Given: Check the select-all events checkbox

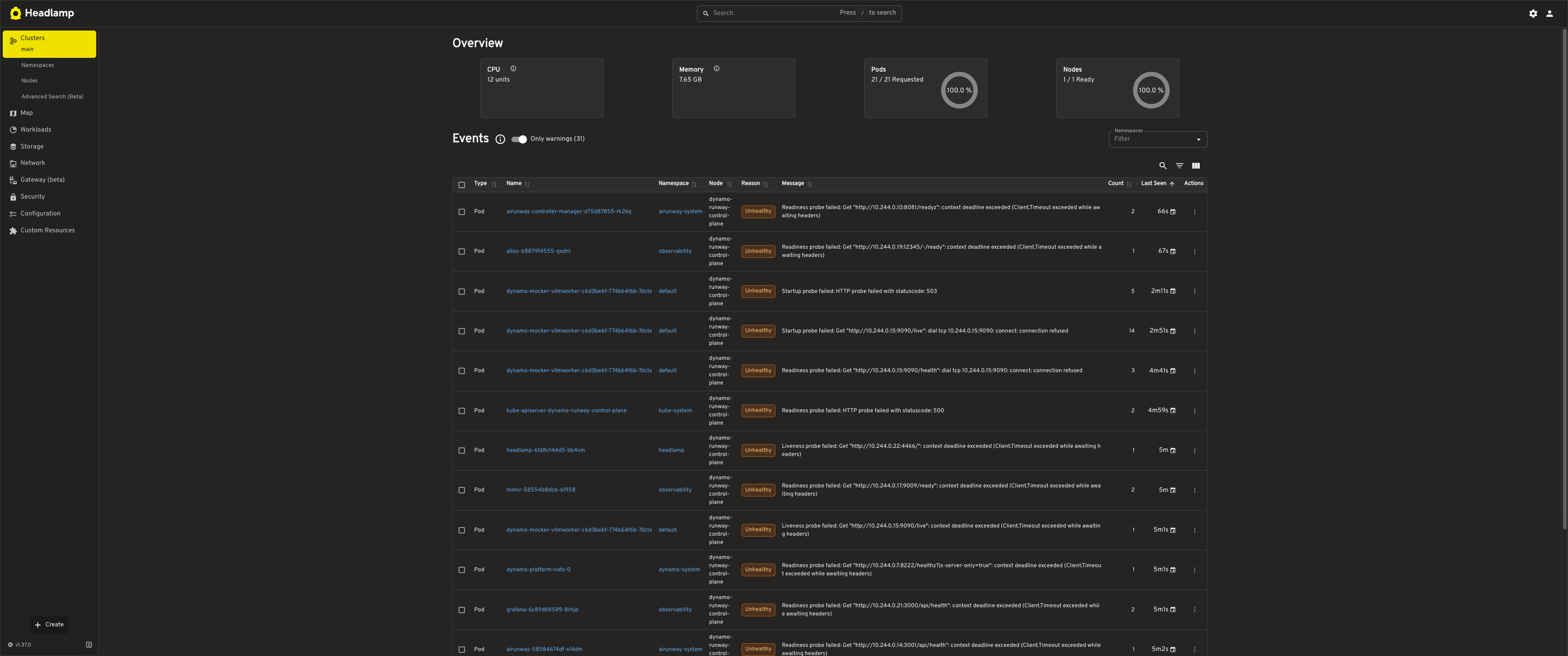Looking at the screenshot, I should [461, 184].
